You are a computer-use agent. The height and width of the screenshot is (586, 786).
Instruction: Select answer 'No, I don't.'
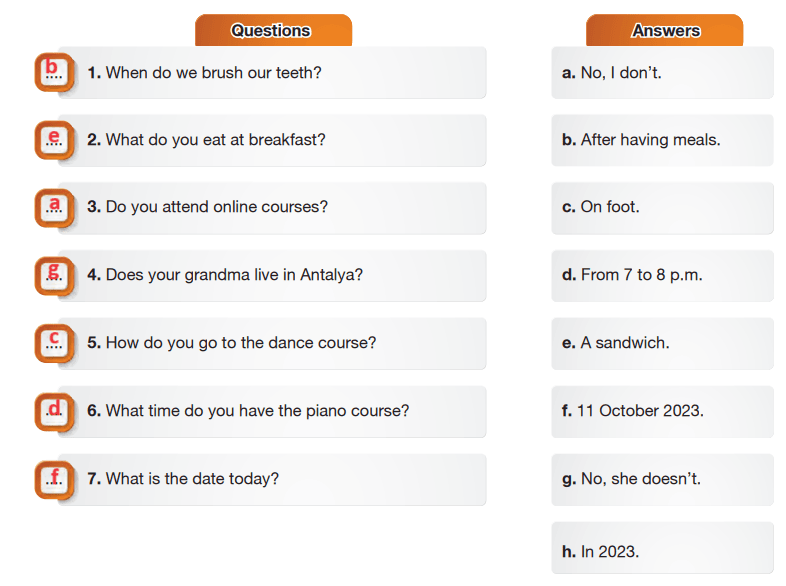point(662,72)
